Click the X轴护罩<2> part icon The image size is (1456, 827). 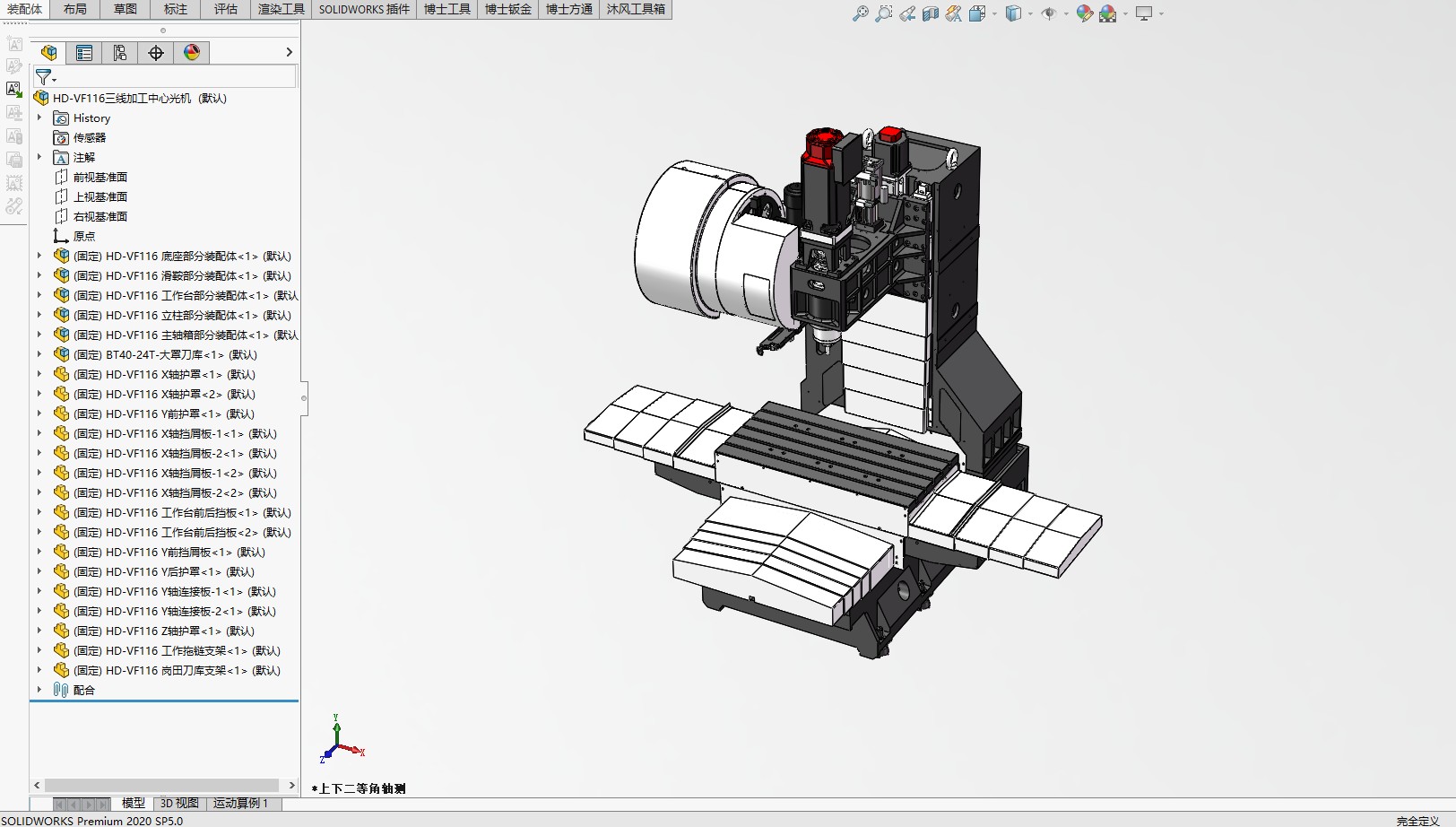(61, 394)
